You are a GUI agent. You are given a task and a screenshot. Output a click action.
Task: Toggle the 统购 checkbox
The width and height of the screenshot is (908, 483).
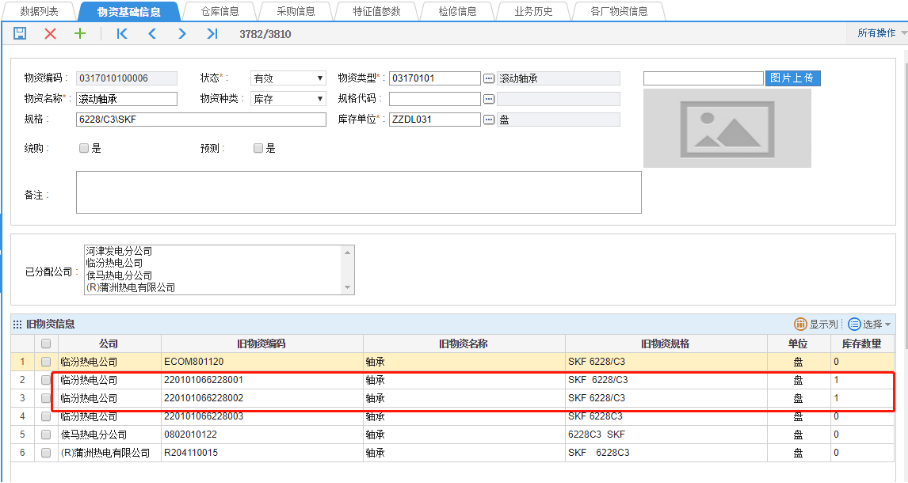click(x=84, y=148)
